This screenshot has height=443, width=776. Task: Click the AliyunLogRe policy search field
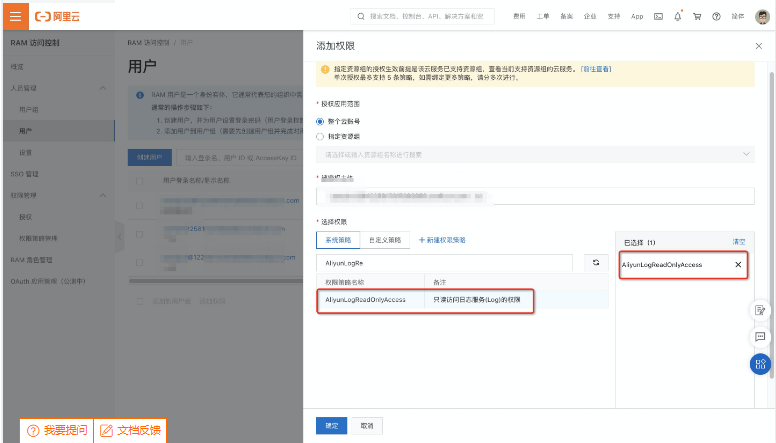444,263
